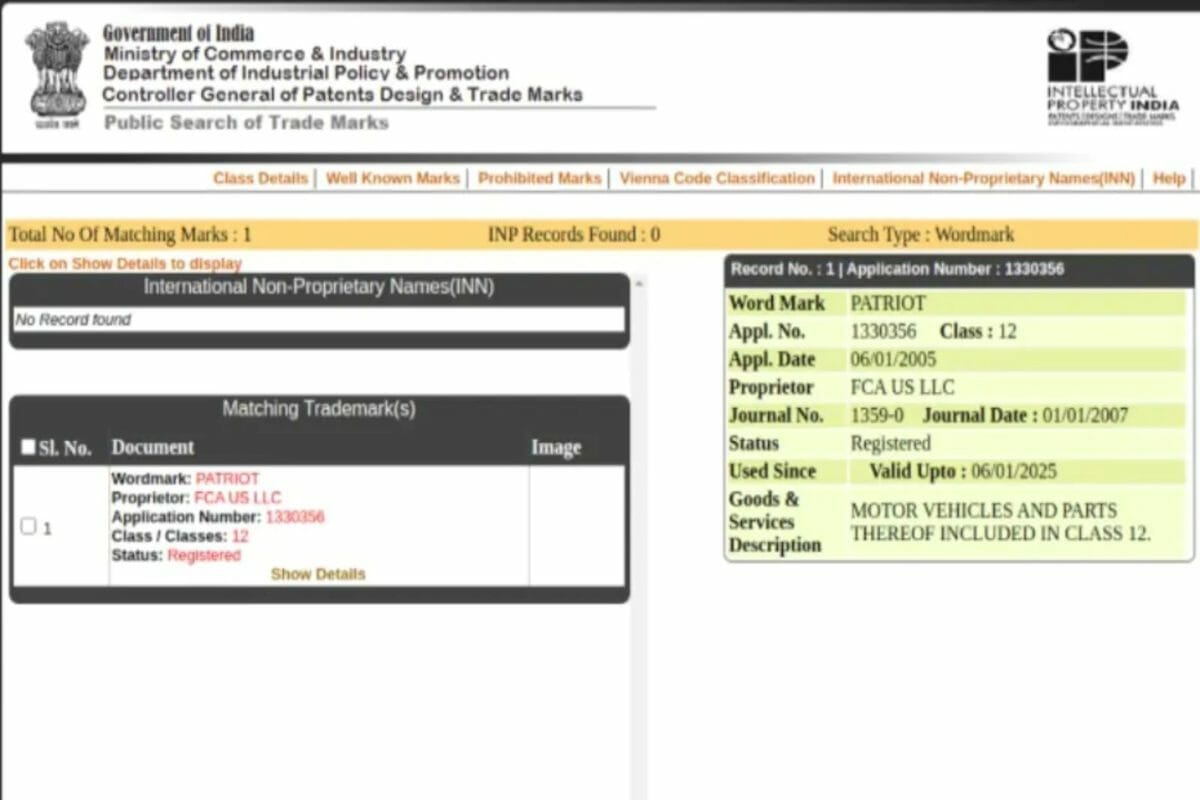Click 'INP Records Found : 0' text
The image size is (1200, 800).
[574, 235]
